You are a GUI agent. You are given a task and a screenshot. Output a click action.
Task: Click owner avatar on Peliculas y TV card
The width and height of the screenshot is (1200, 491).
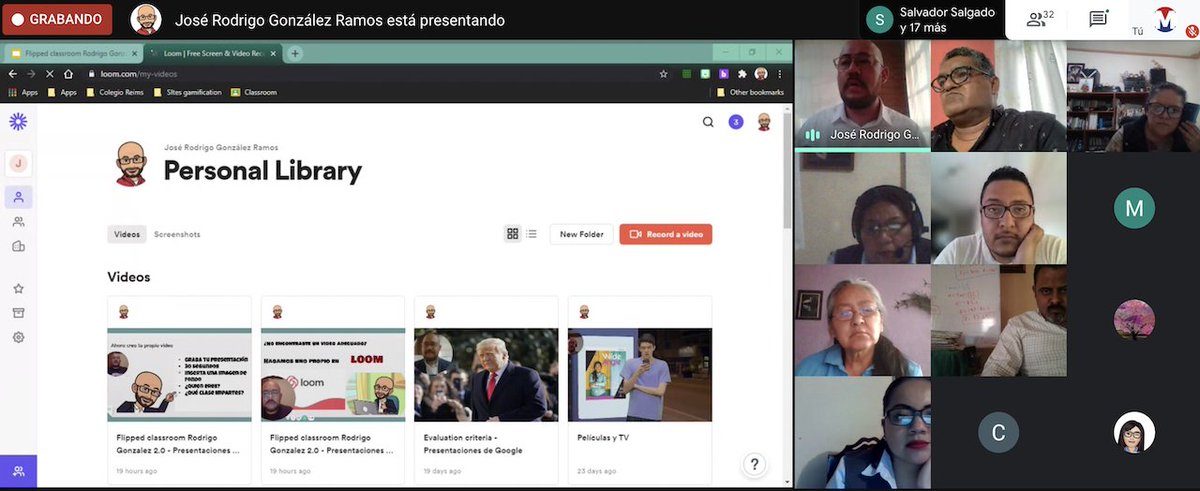tap(584, 312)
